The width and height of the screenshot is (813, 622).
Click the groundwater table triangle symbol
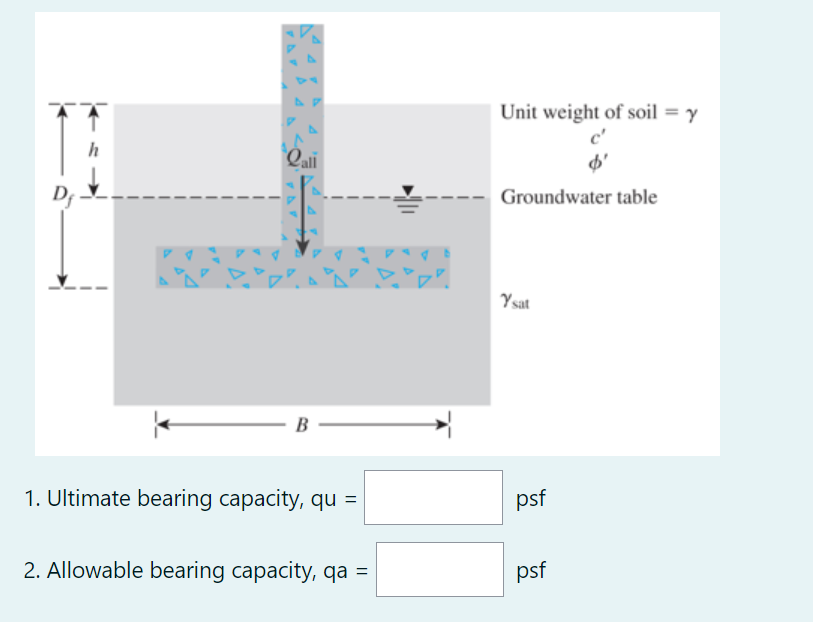410,190
